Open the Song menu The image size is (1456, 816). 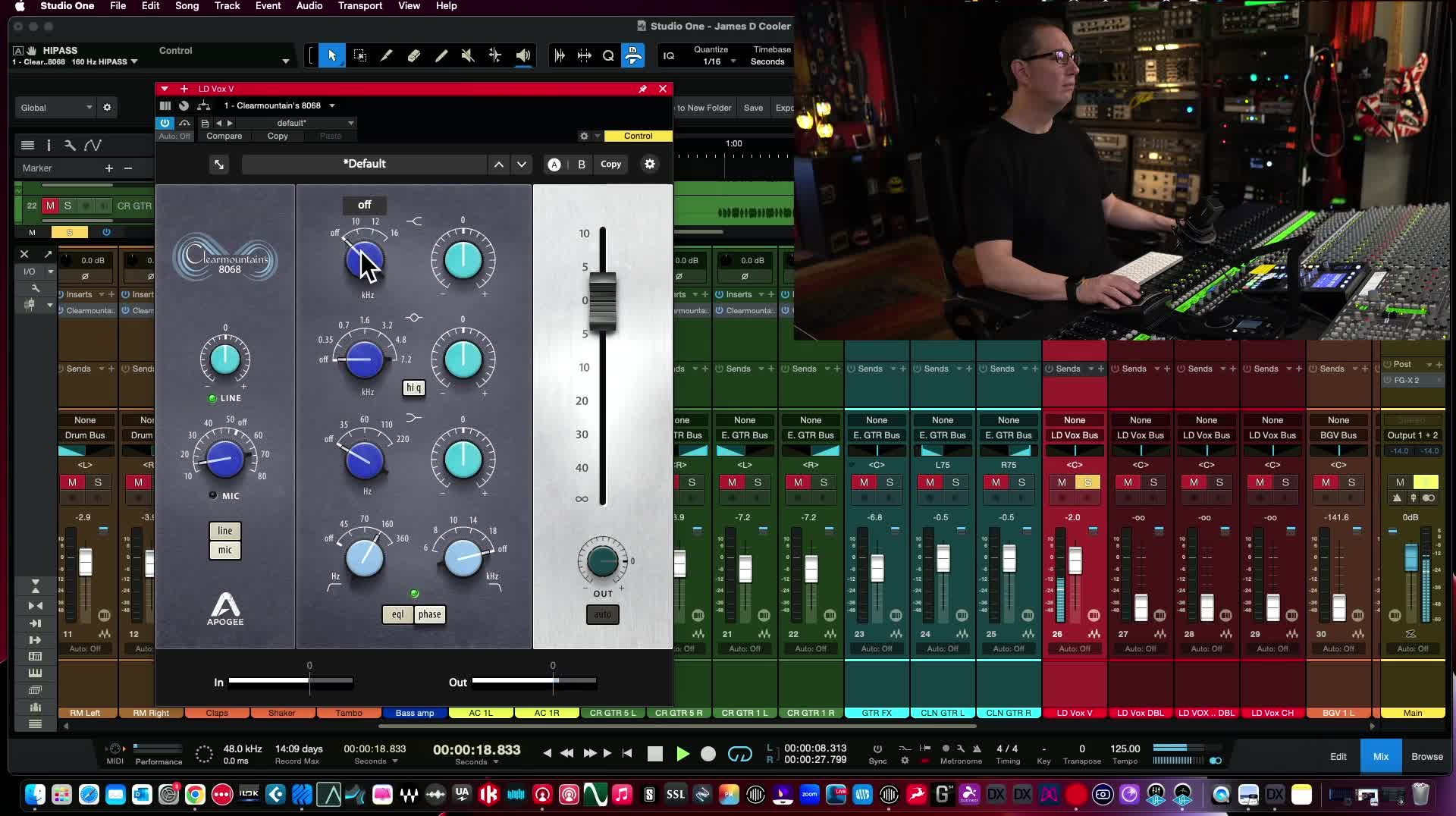coord(187,6)
